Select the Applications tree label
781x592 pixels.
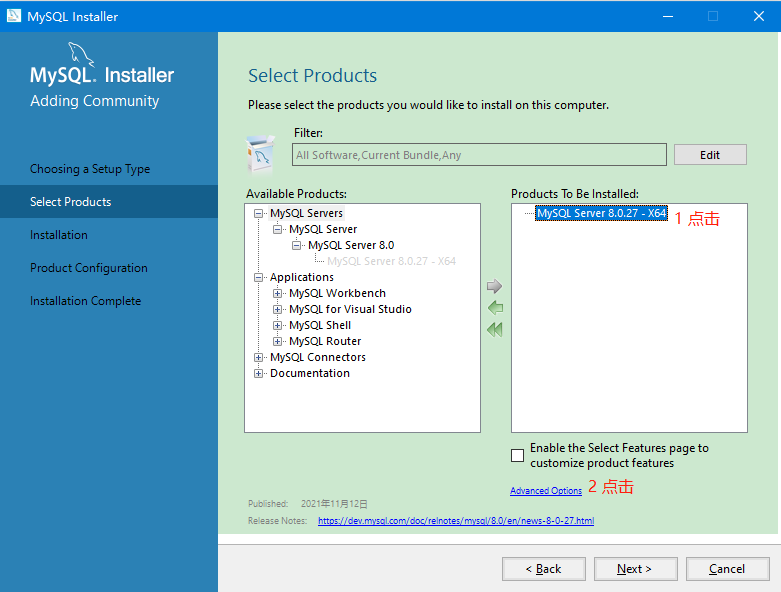tap(302, 277)
